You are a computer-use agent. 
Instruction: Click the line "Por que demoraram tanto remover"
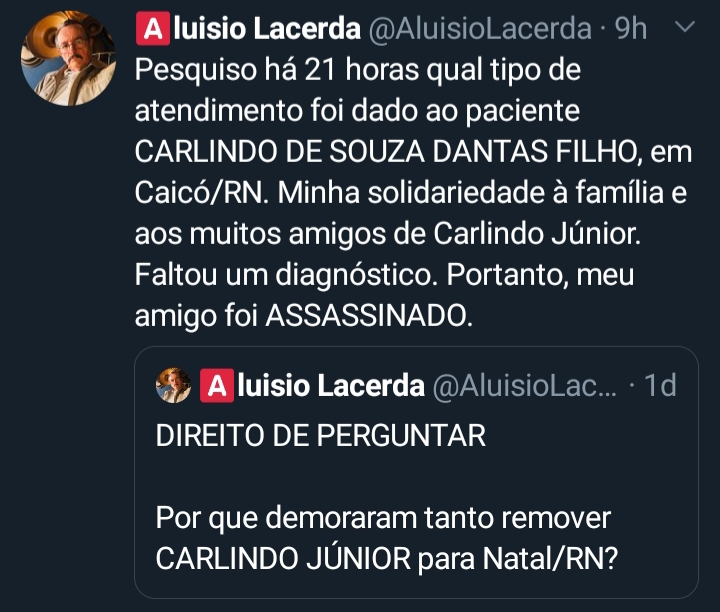pos(383,520)
